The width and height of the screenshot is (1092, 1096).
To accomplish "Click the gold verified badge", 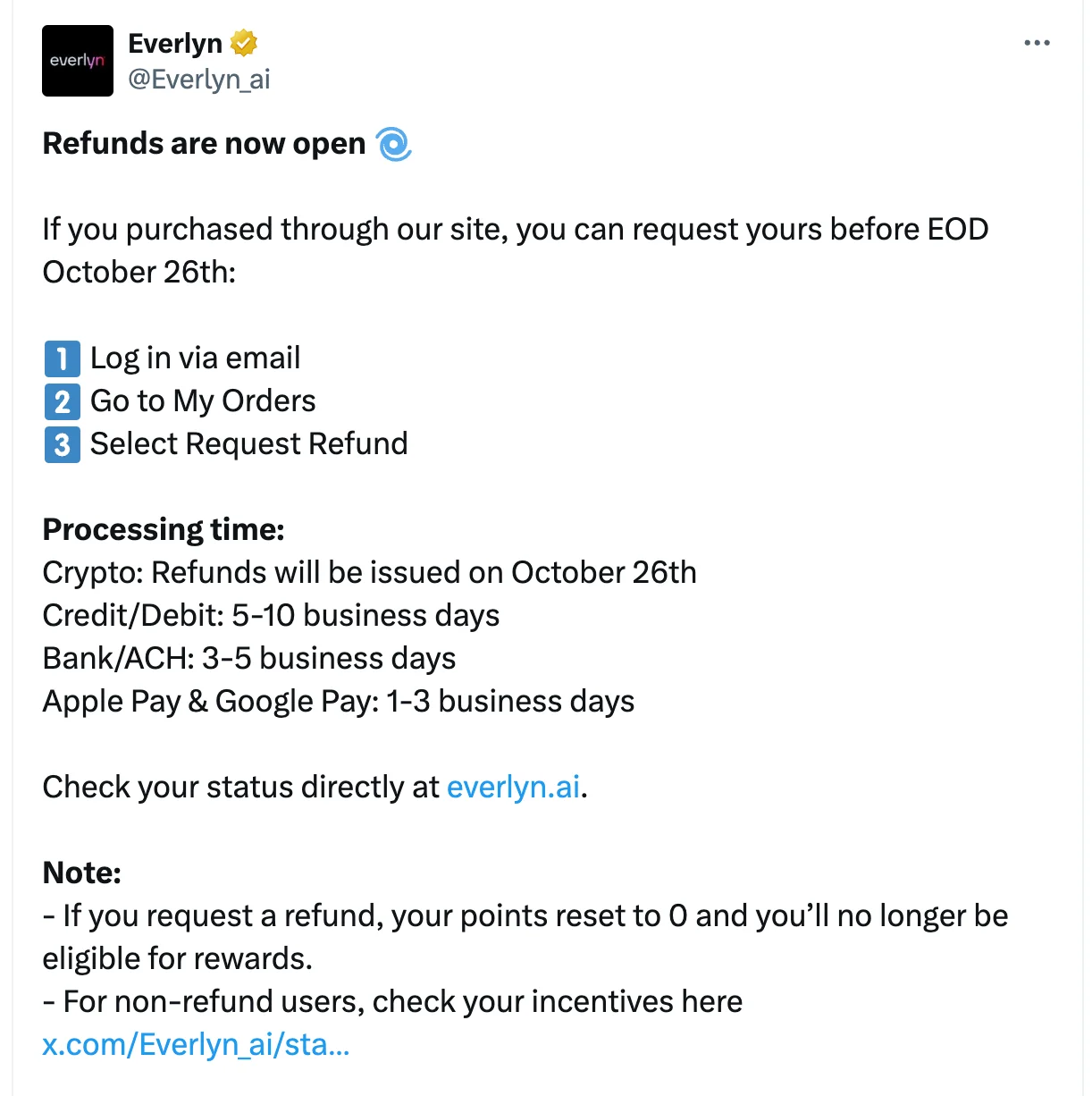I will click(244, 43).
